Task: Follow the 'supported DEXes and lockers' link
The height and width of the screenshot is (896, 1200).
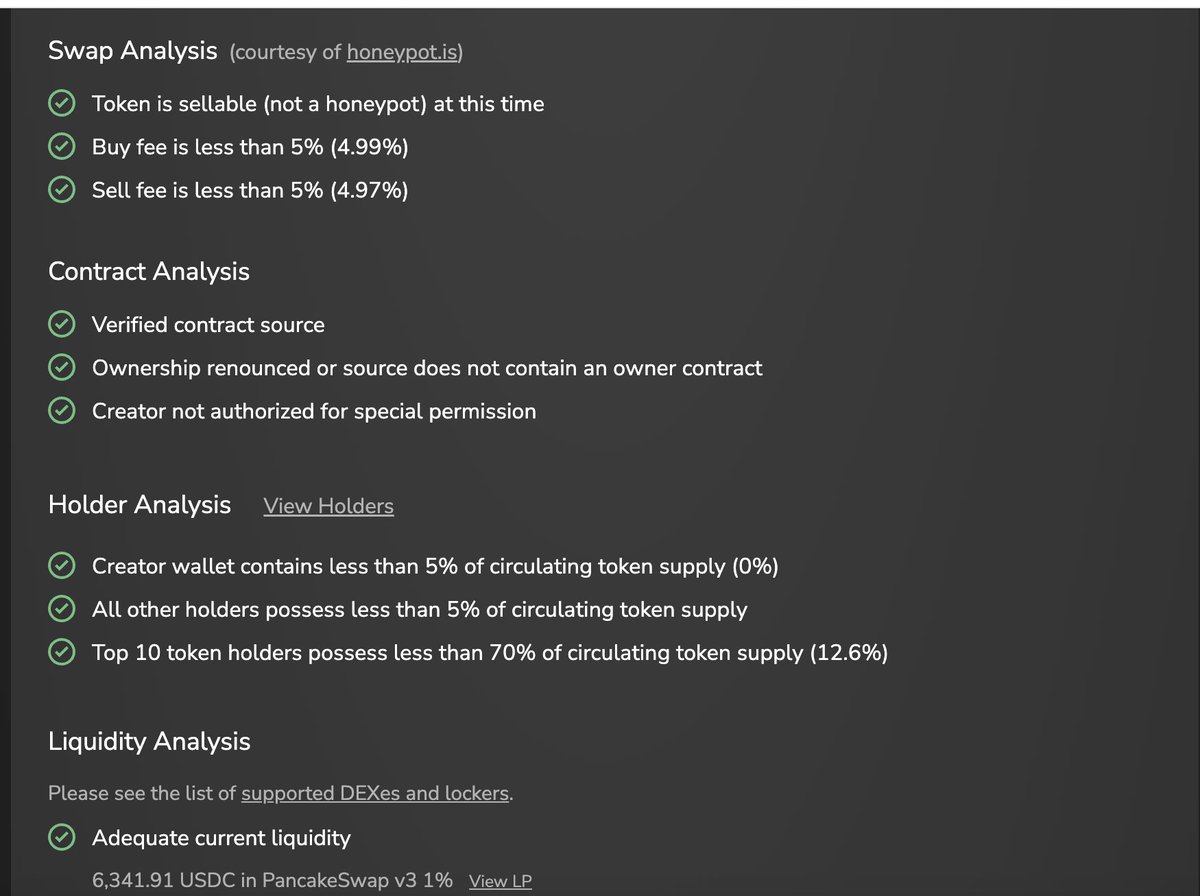Action: tap(375, 794)
